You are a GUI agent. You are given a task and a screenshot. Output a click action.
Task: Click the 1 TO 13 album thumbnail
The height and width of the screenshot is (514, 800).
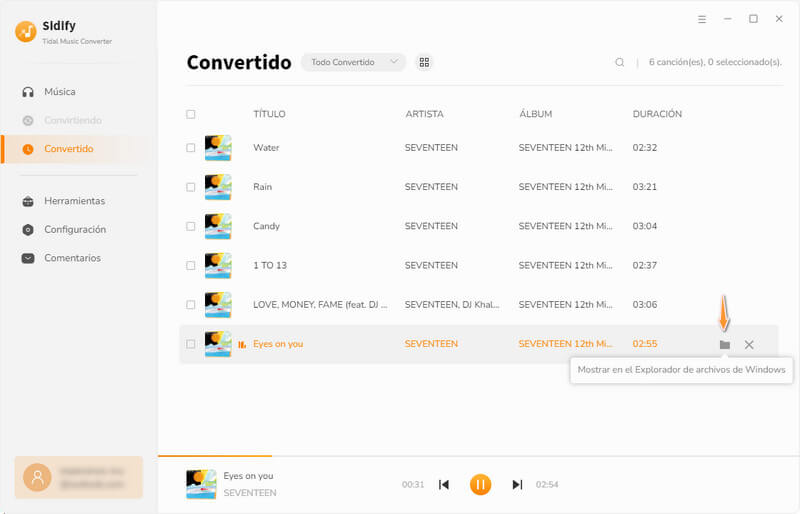pyautogui.click(x=218, y=265)
